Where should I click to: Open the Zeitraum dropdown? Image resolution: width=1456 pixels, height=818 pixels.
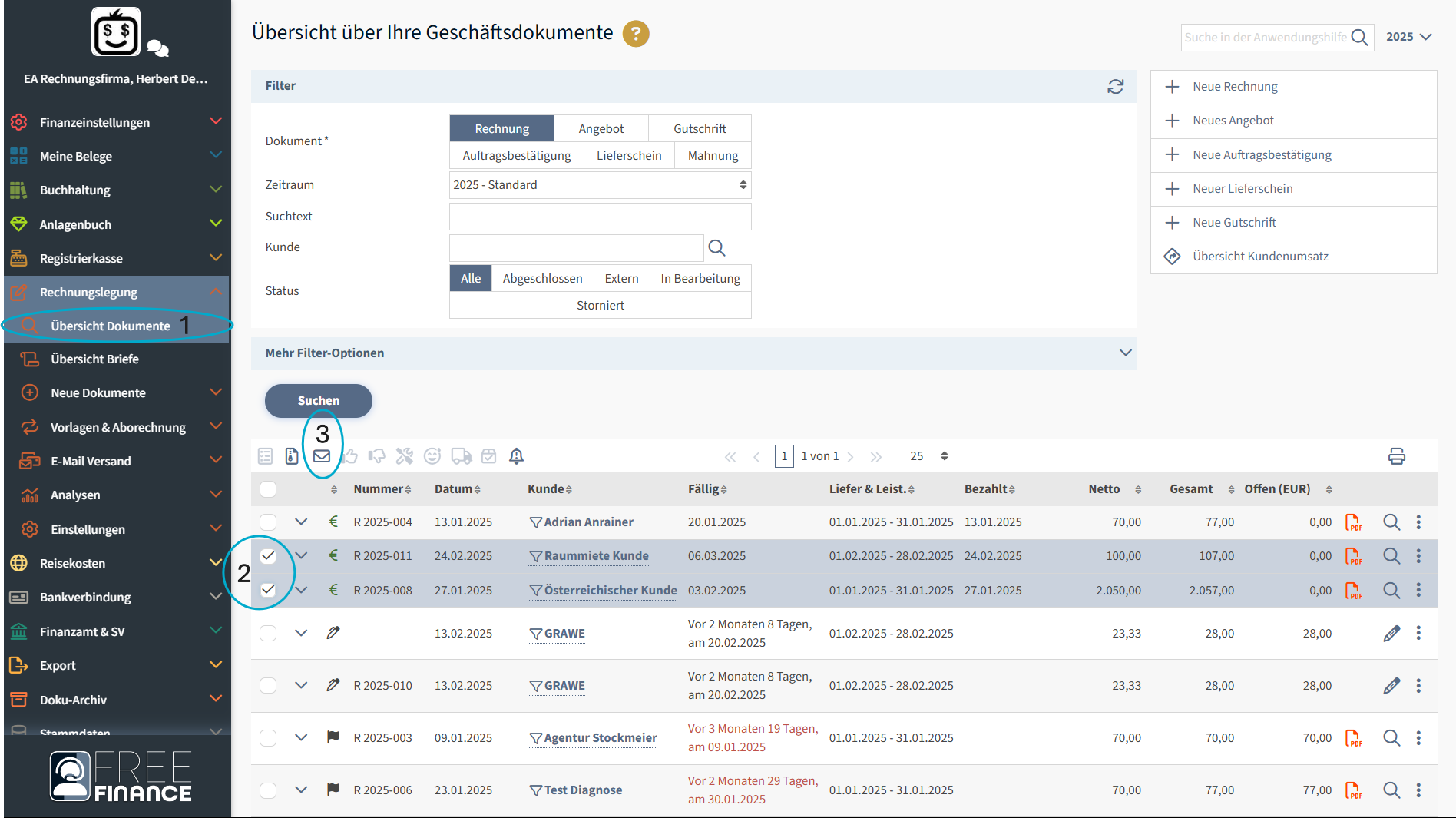(599, 185)
